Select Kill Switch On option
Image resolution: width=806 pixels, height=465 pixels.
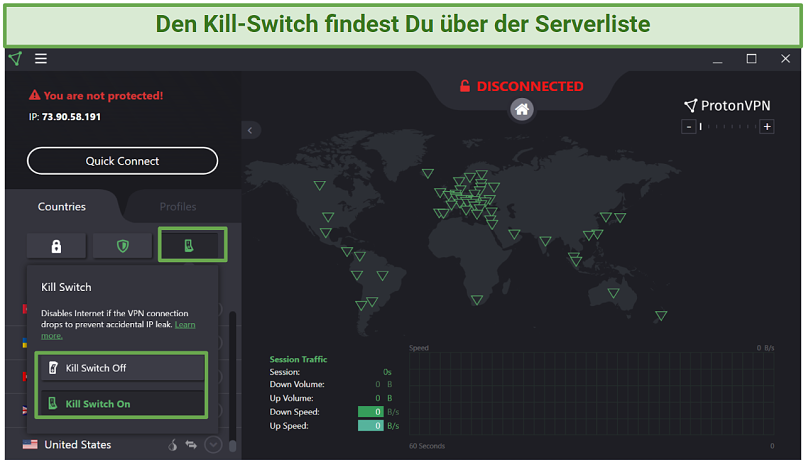pos(122,404)
